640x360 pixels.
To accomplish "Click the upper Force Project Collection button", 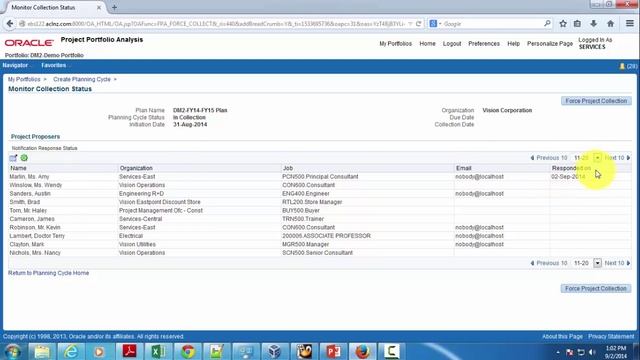I will coord(596,101).
